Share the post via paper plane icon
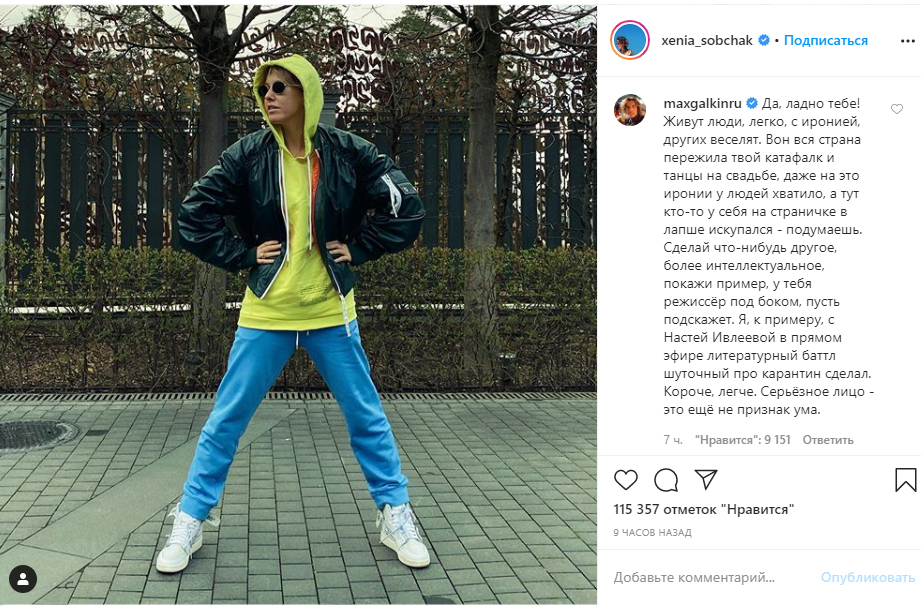 point(705,479)
